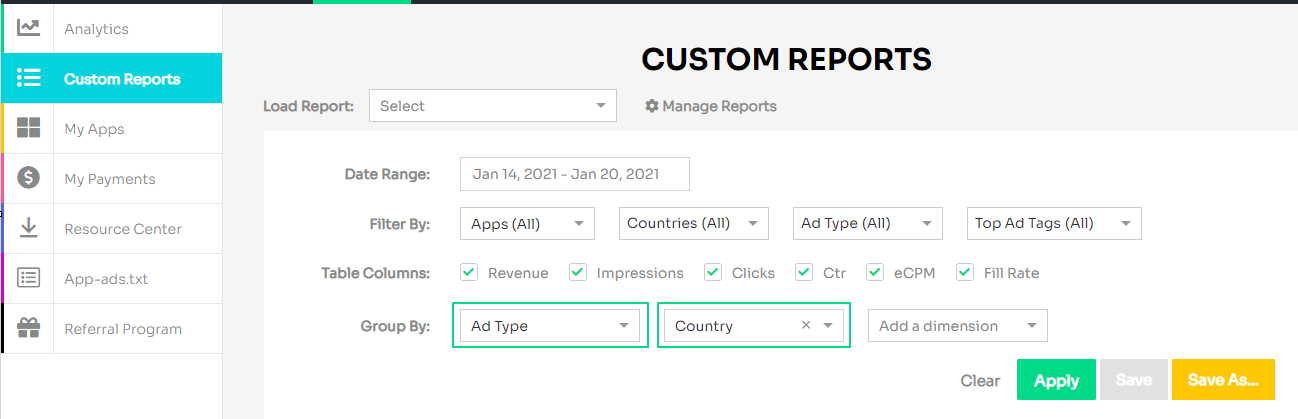This screenshot has height=419, width=1298.
Task: Click the green Apply button
Action: (x=1056, y=380)
